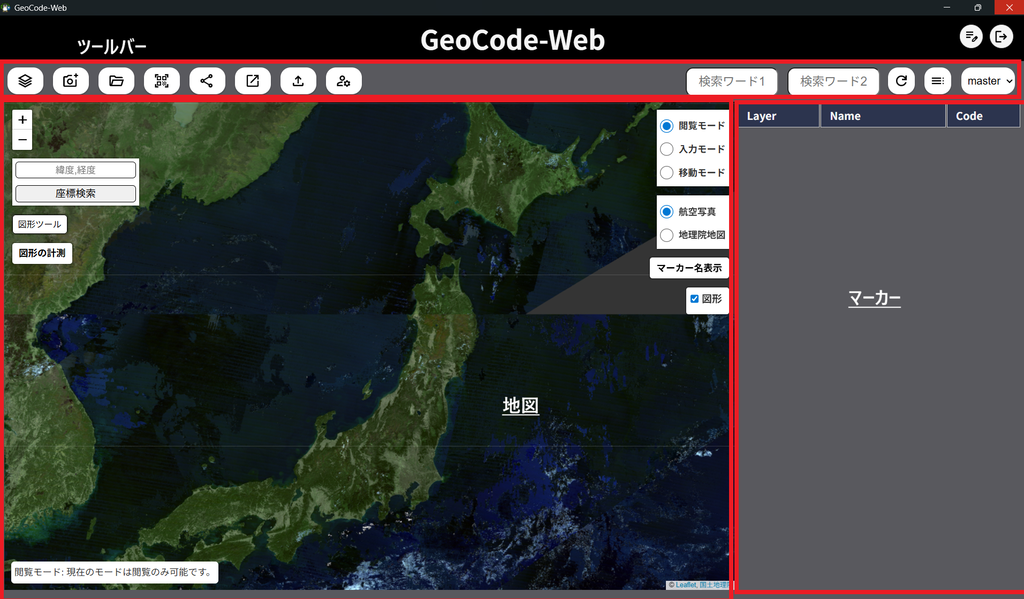Click the マーカー名表示 button
The width and height of the screenshot is (1024, 599).
(689, 268)
